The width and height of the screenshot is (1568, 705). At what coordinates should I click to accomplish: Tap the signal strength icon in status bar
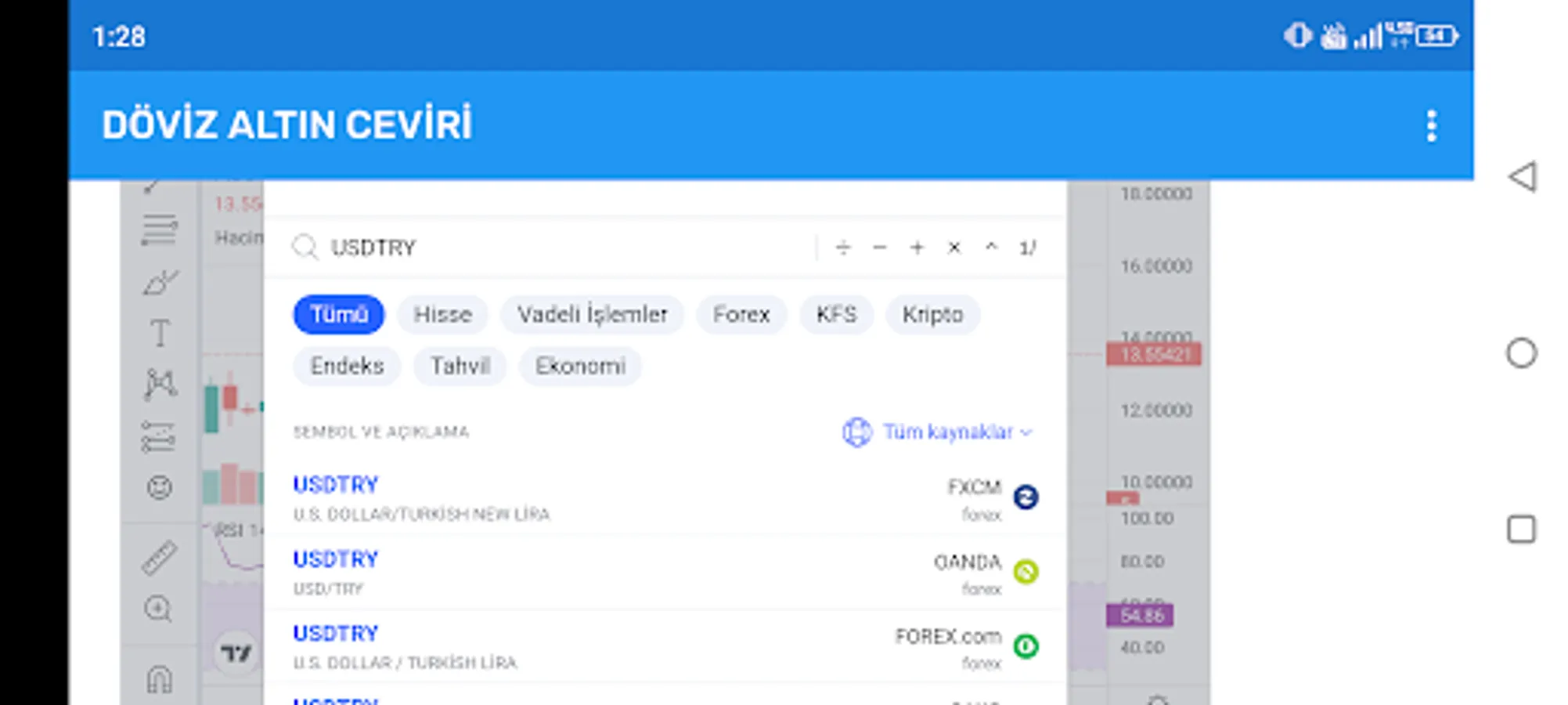tap(1367, 36)
